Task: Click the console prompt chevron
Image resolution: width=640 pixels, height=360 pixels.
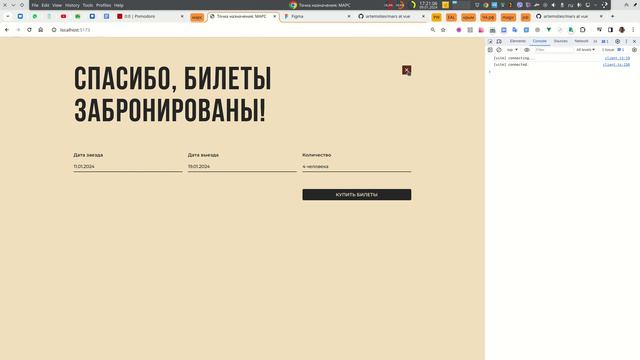Action: click(x=490, y=71)
